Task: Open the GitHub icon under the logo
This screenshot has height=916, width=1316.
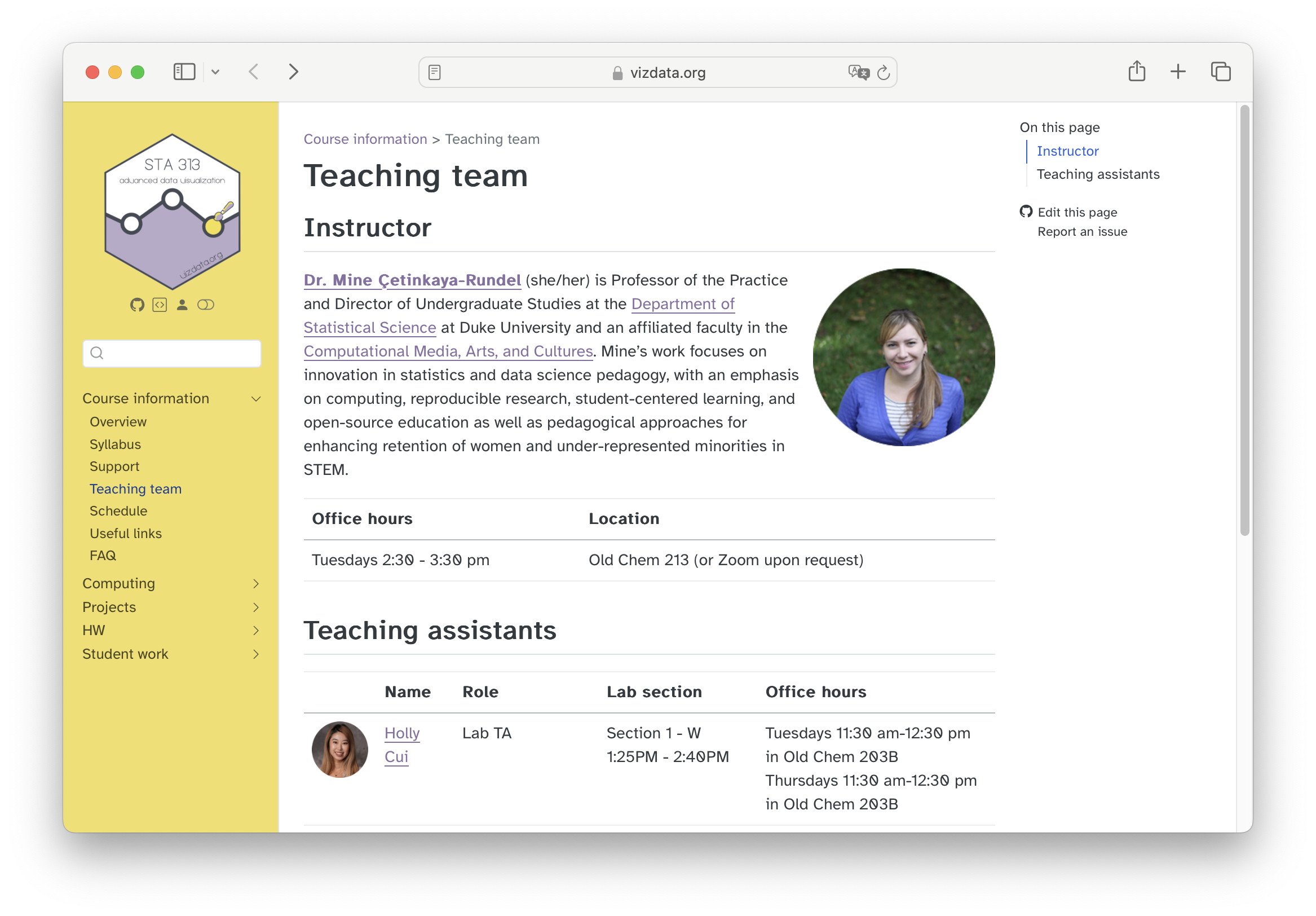Action: click(x=137, y=305)
